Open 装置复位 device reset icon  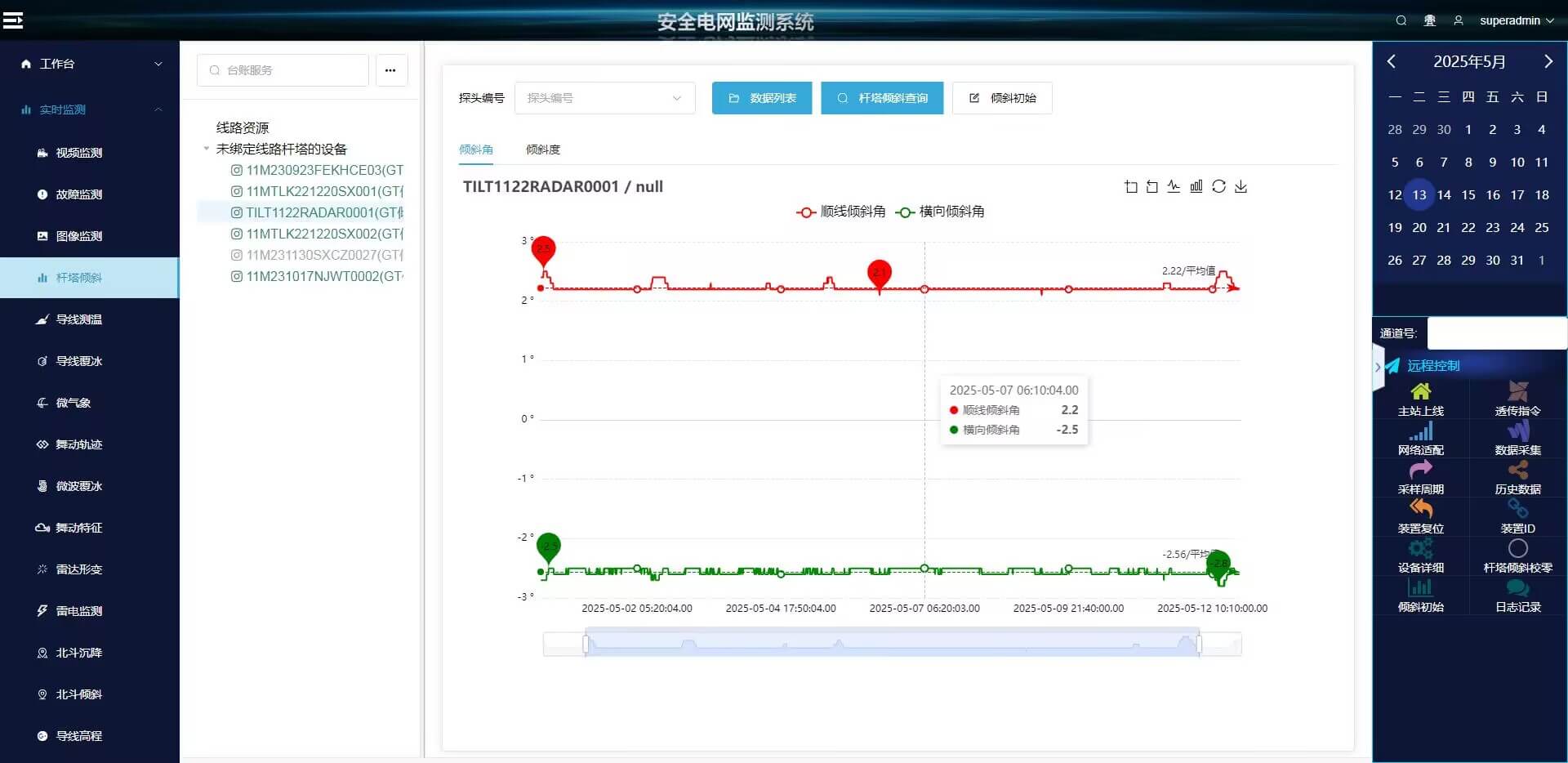pos(1420,509)
